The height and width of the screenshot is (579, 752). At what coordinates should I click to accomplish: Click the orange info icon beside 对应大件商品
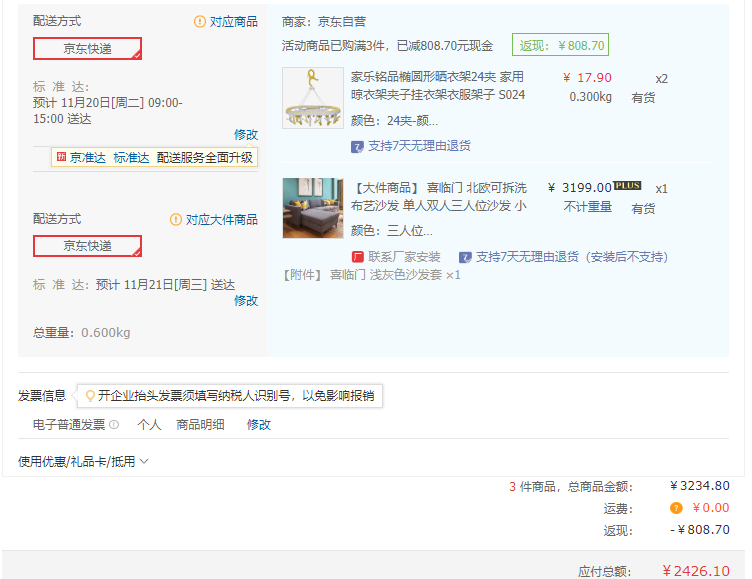(x=176, y=220)
